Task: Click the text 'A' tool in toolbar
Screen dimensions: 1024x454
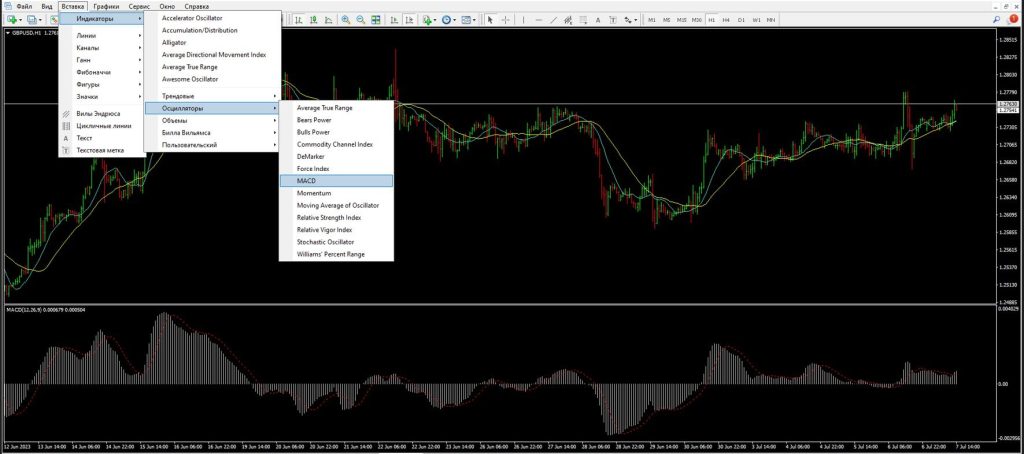Action: click(598, 19)
